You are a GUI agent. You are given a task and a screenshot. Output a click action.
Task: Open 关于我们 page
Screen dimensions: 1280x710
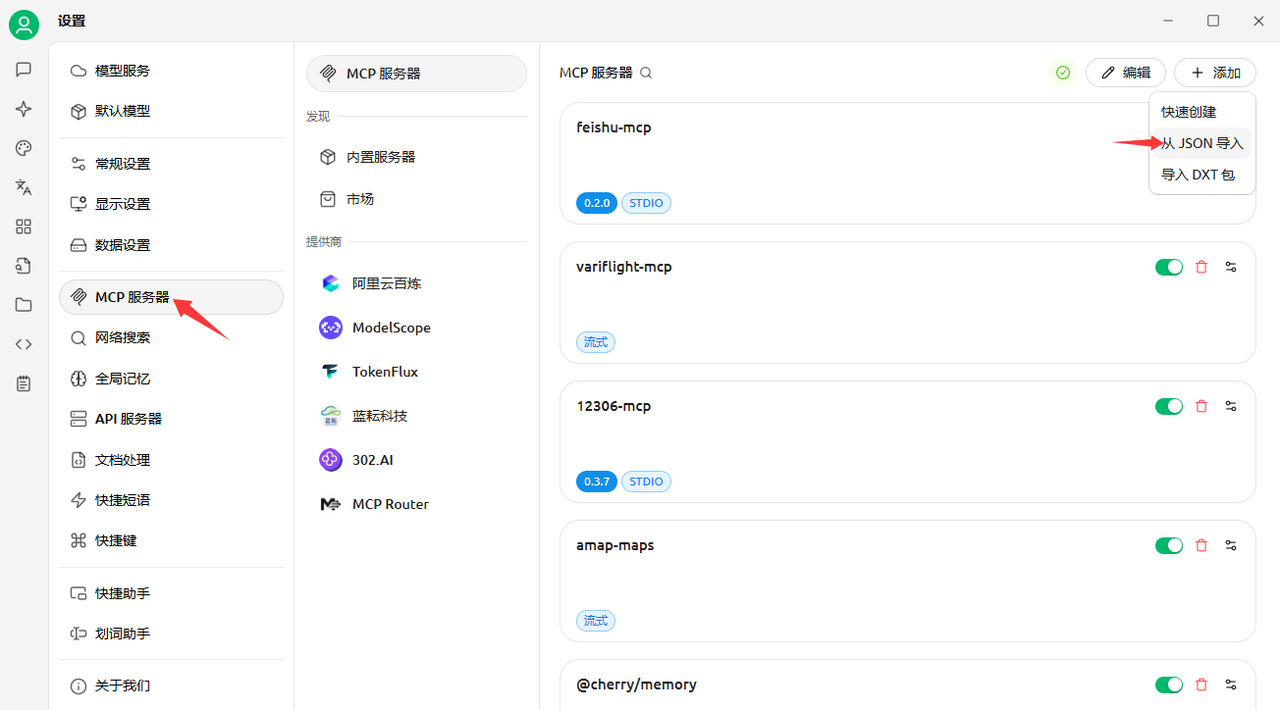[171, 686]
